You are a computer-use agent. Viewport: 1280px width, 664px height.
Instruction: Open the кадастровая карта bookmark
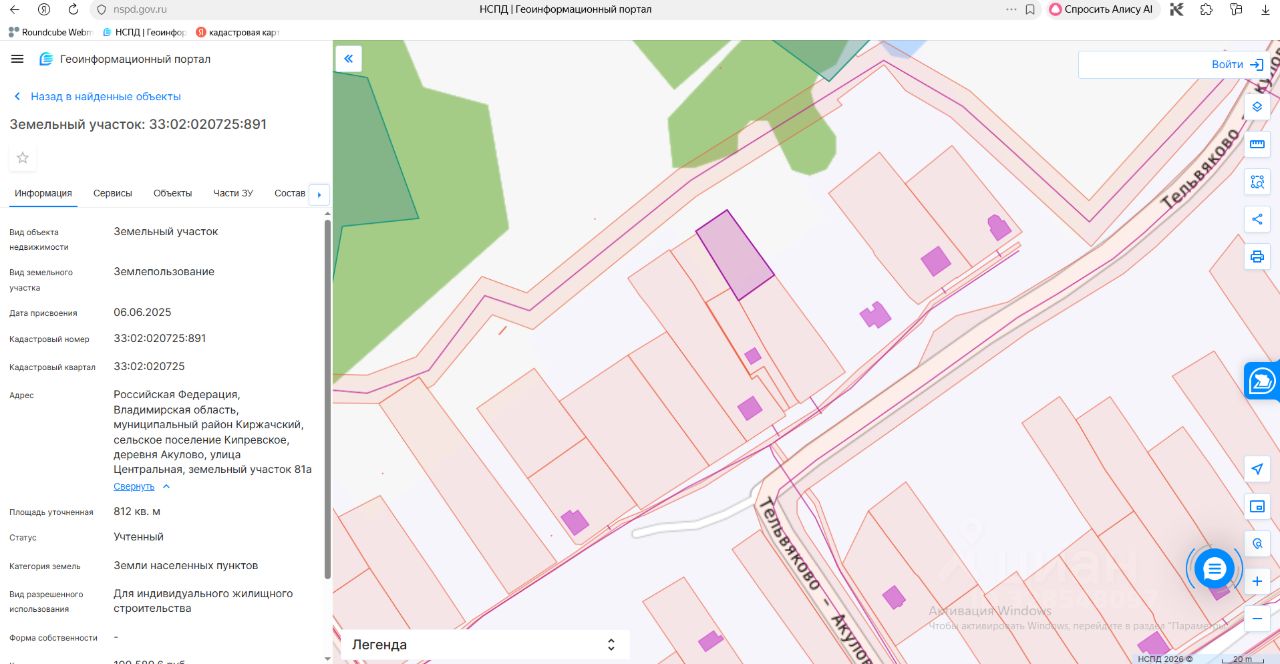237,32
